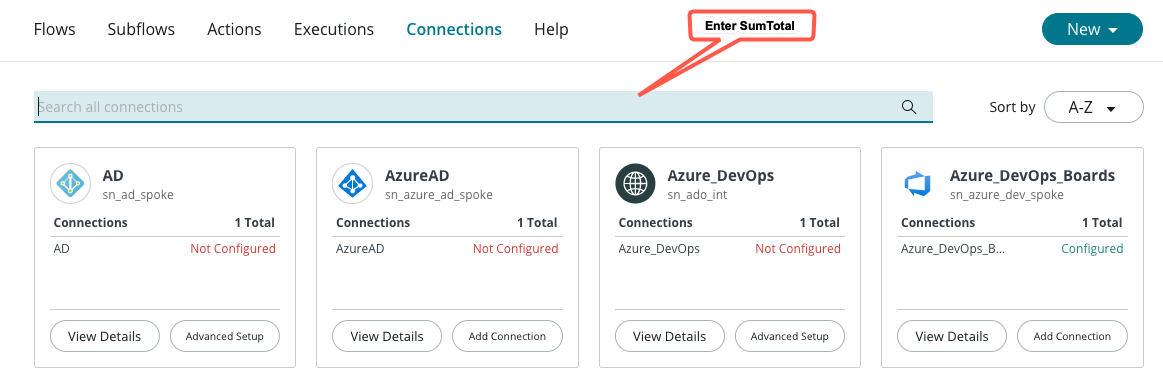1163x381 pixels.
Task: Click the AzureAD card title
Action: tap(417, 176)
